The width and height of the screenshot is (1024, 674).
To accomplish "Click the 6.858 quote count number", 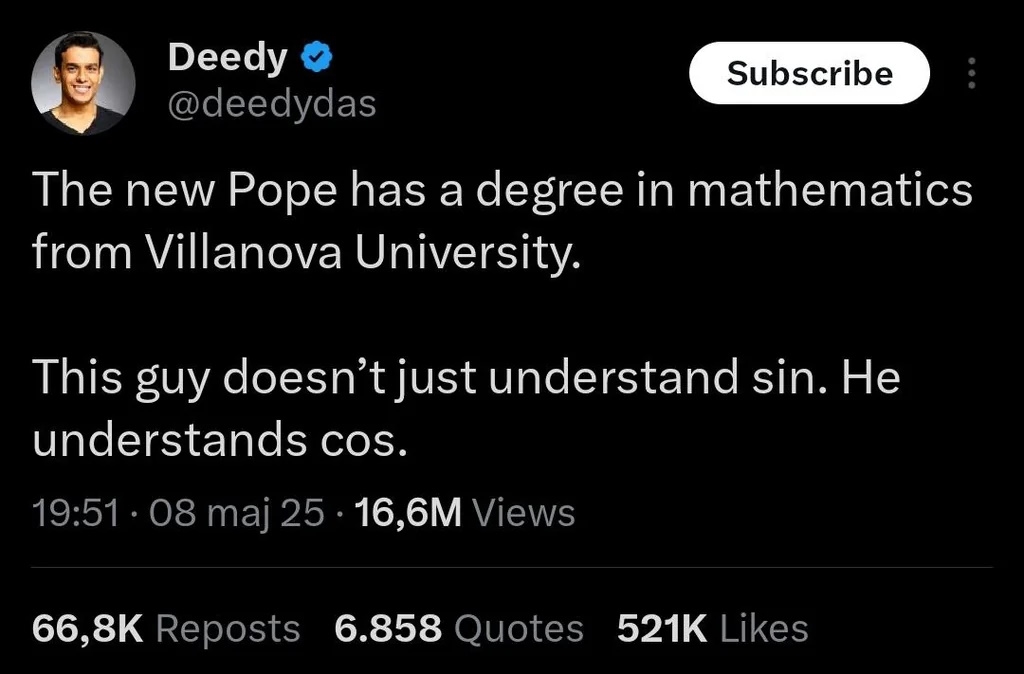I will [x=388, y=629].
